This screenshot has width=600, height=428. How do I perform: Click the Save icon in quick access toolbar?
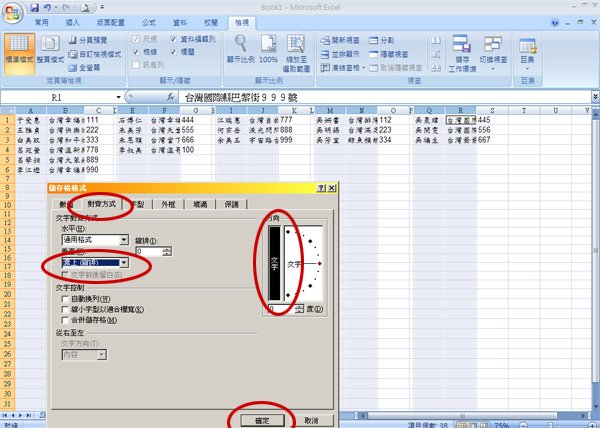click(x=34, y=7)
